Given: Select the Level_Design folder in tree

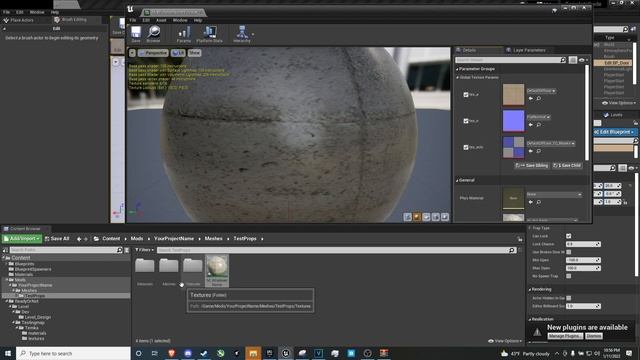Looking at the screenshot, I should point(38,317).
